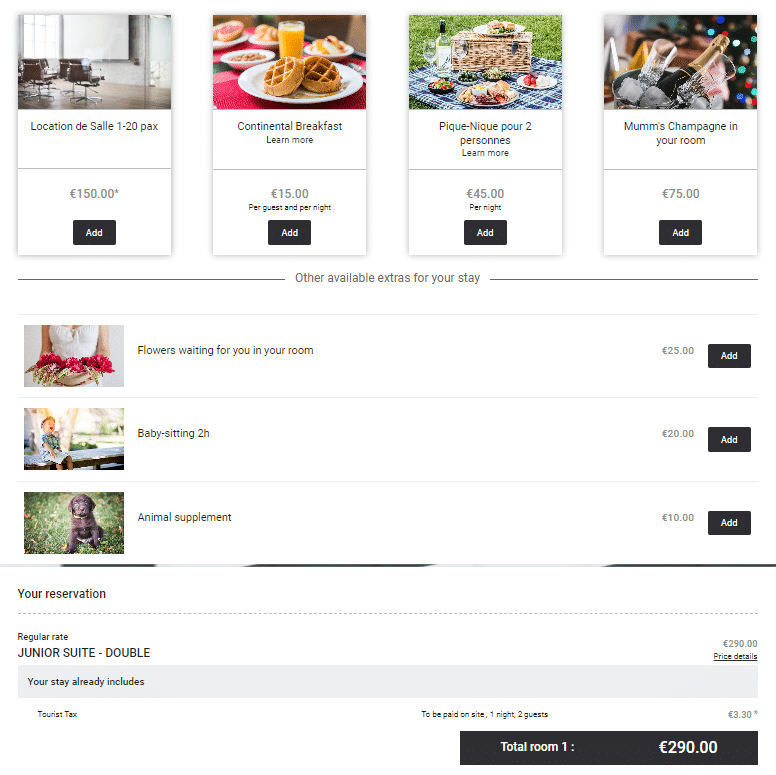Click the waffle breakfast photo
Screen dimensions: 776x775
(290, 62)
